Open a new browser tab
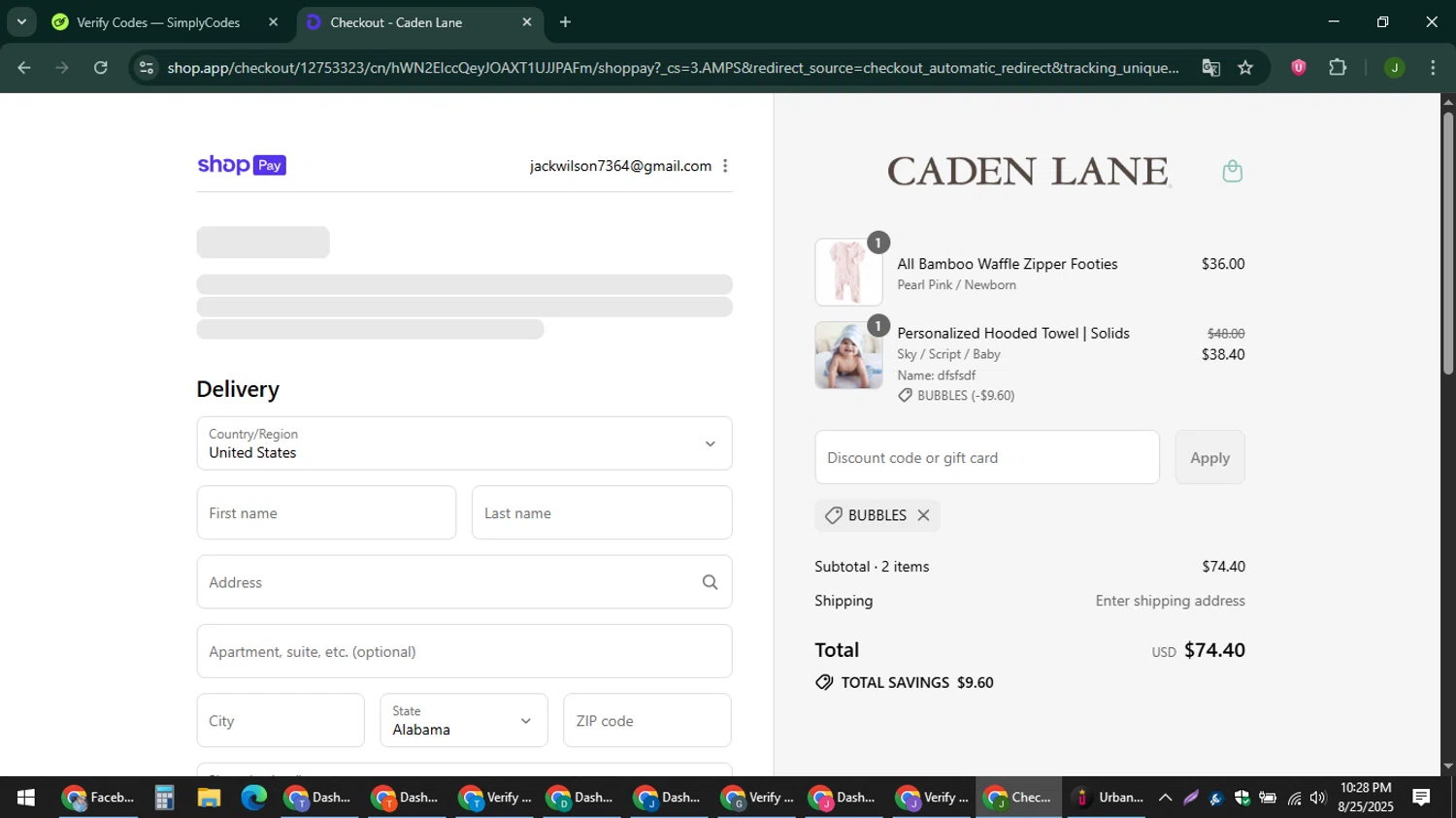 565,21
